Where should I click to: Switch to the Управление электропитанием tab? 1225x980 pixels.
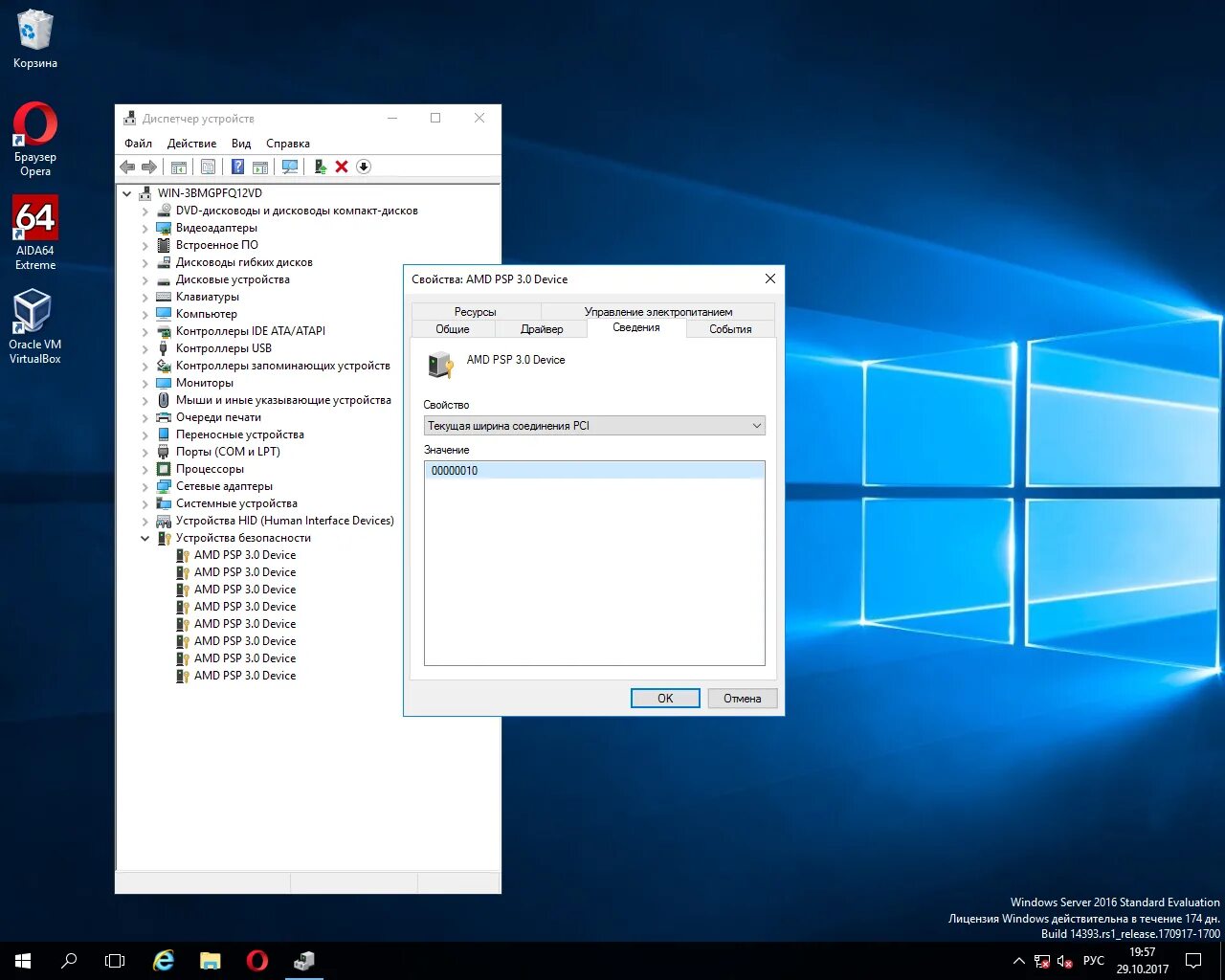[x=658, y=312]
